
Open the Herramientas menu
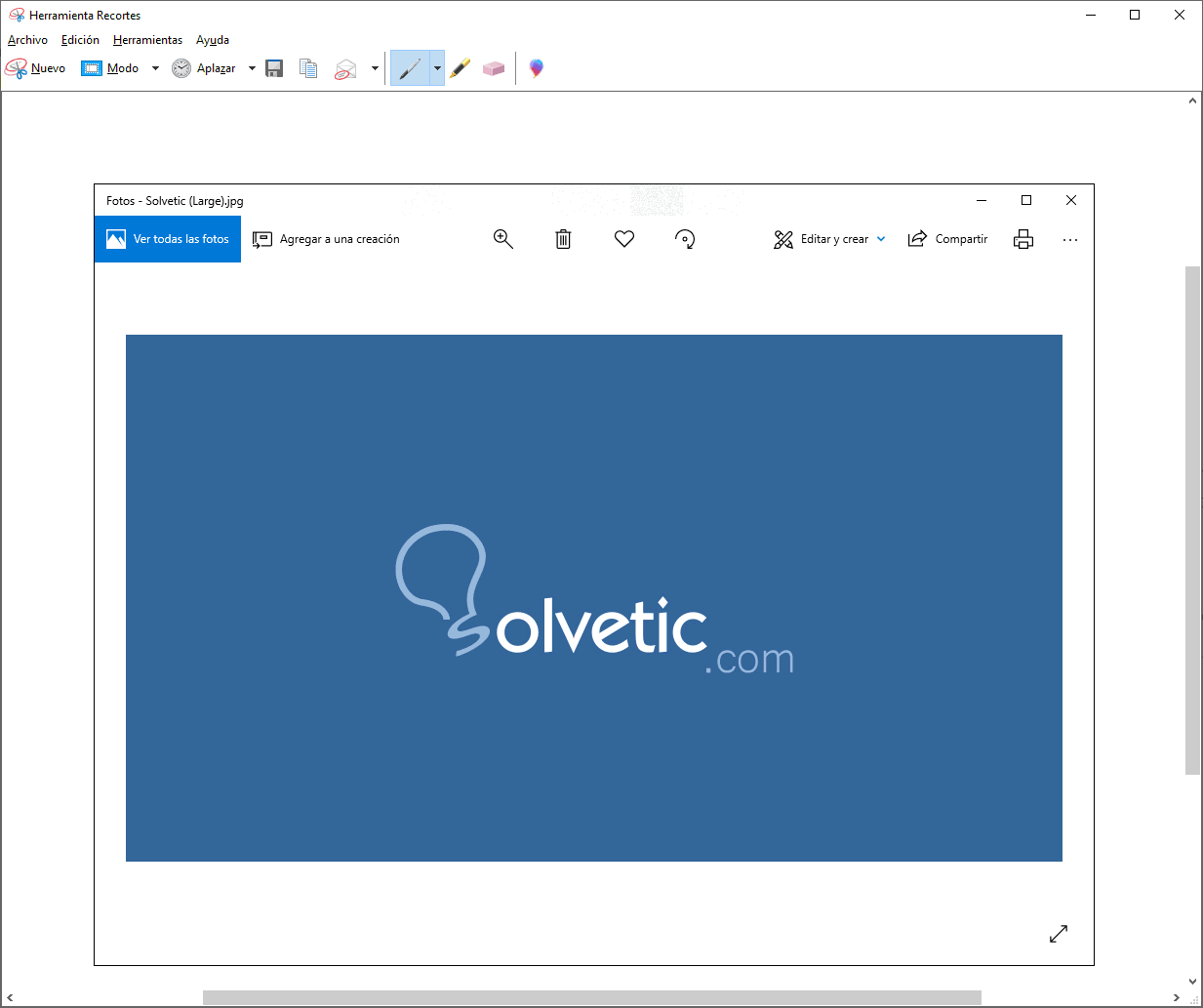147,40
